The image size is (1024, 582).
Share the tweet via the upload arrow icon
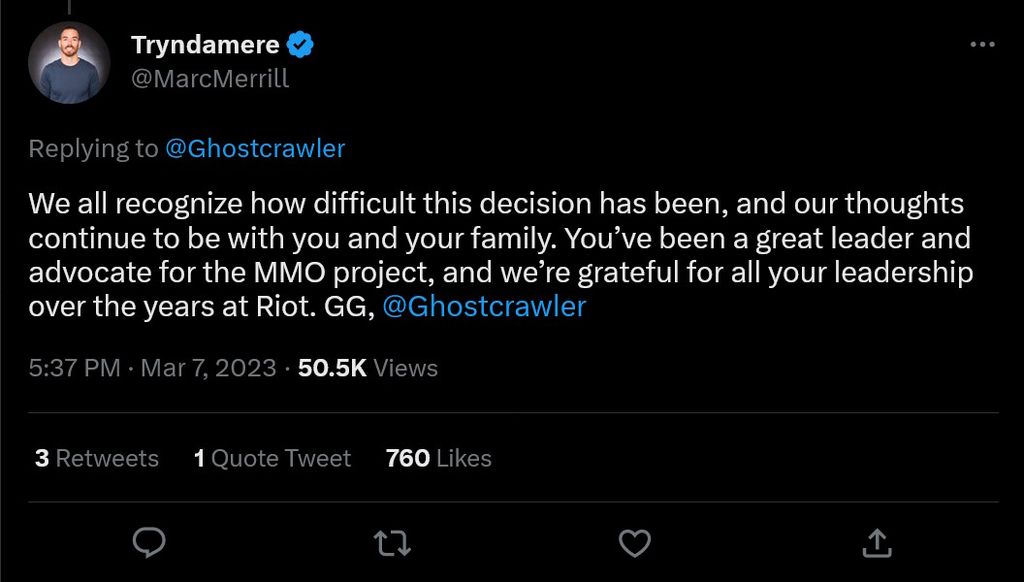pos(877,542)
